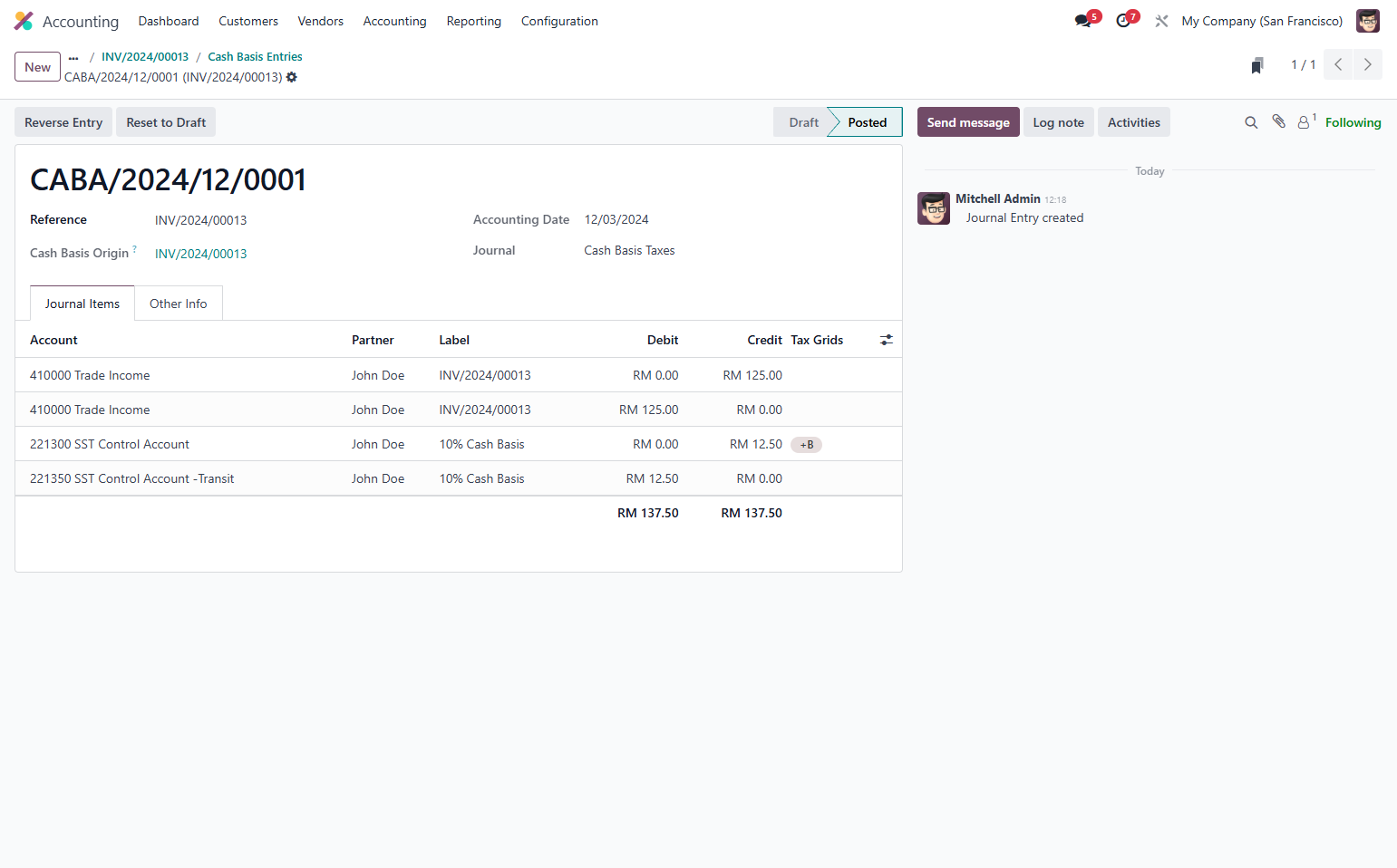This screenshot has height=868, width=1397.
Task: Click Mitchell Admin avatar in chatter
Action: click(x=934, y=208)
